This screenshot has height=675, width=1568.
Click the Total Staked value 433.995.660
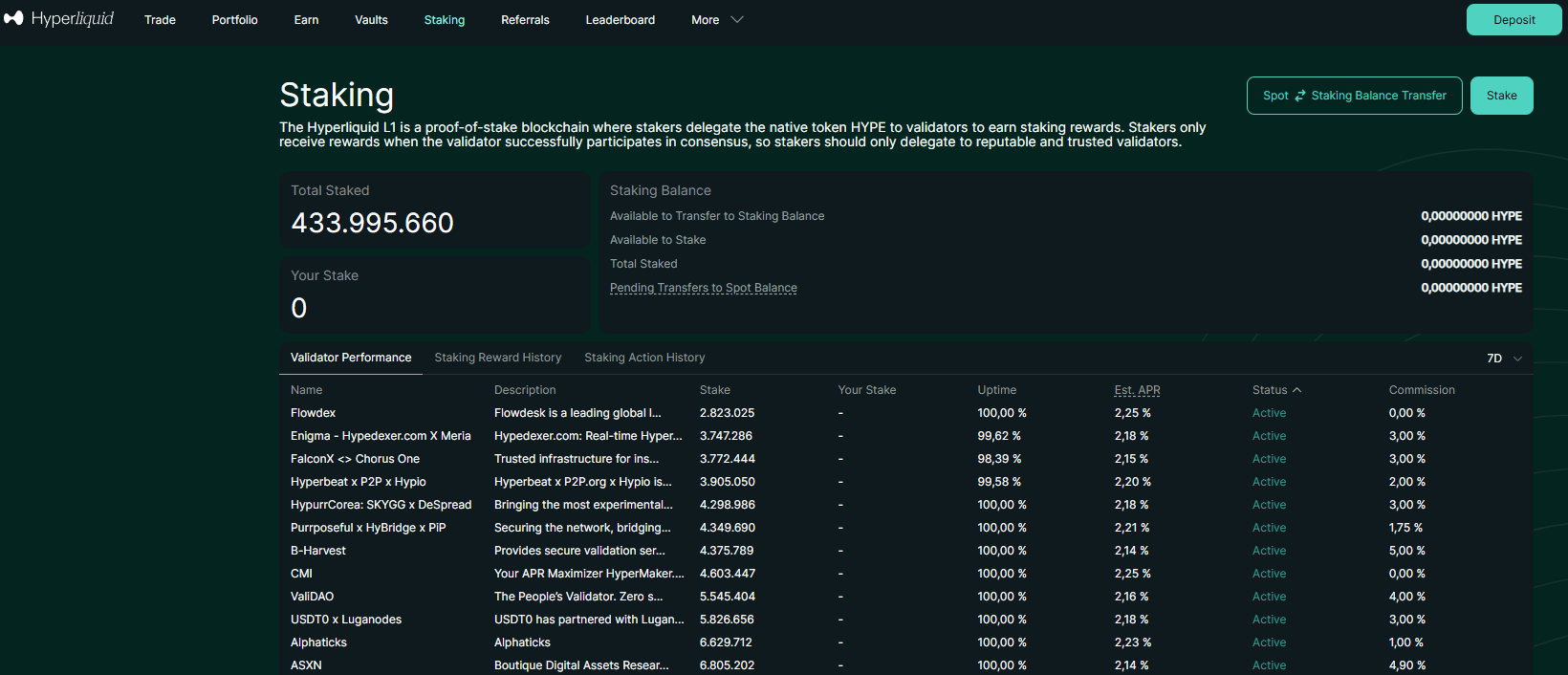tap(372, 223)
